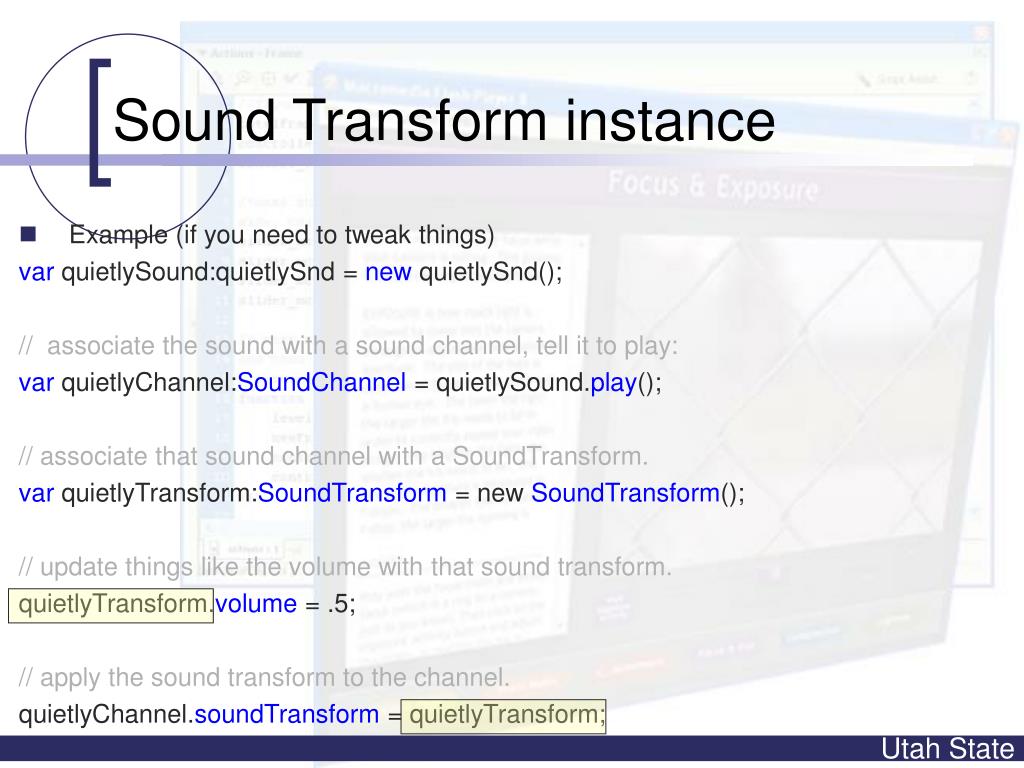Click the faded Focus & Exposure heading

click(712, 185)
